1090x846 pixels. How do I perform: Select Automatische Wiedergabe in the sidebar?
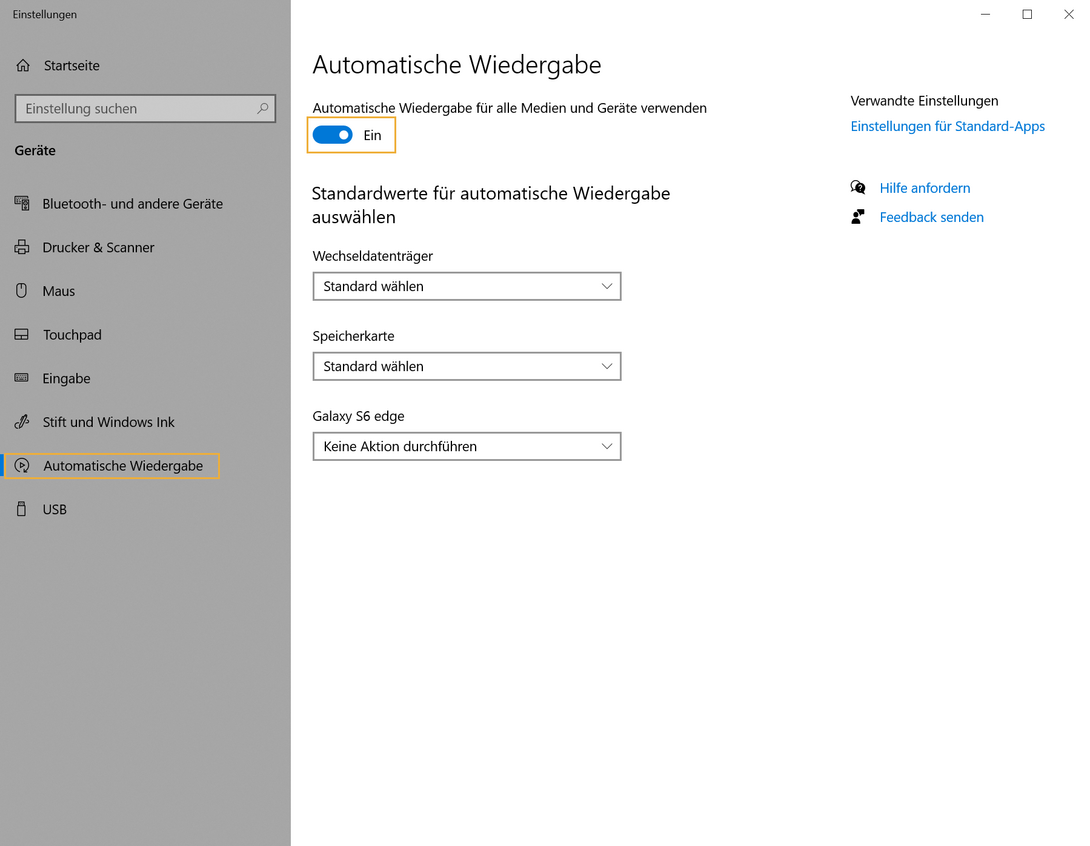click(112, 465)
